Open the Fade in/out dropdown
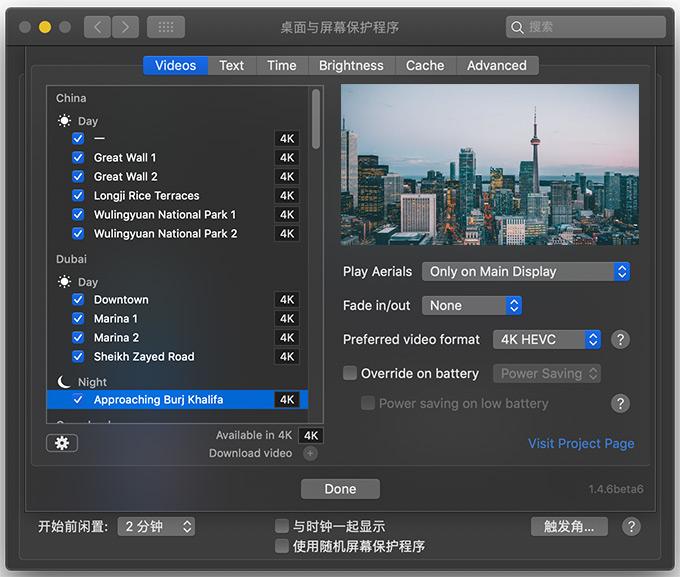The width and height of the screenshot is (680, 577). coord(472,305)
